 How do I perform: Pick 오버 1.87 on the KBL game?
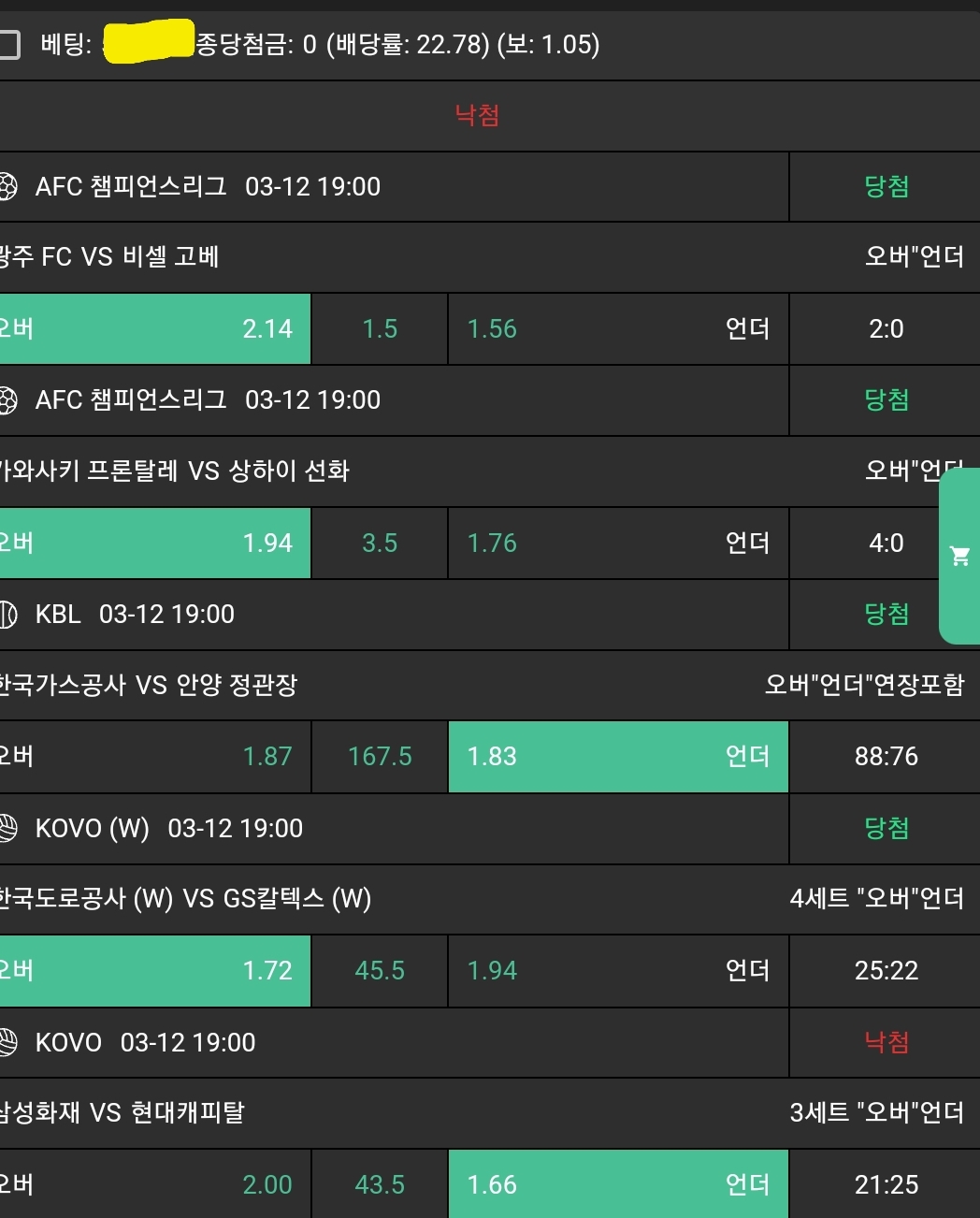154,757
